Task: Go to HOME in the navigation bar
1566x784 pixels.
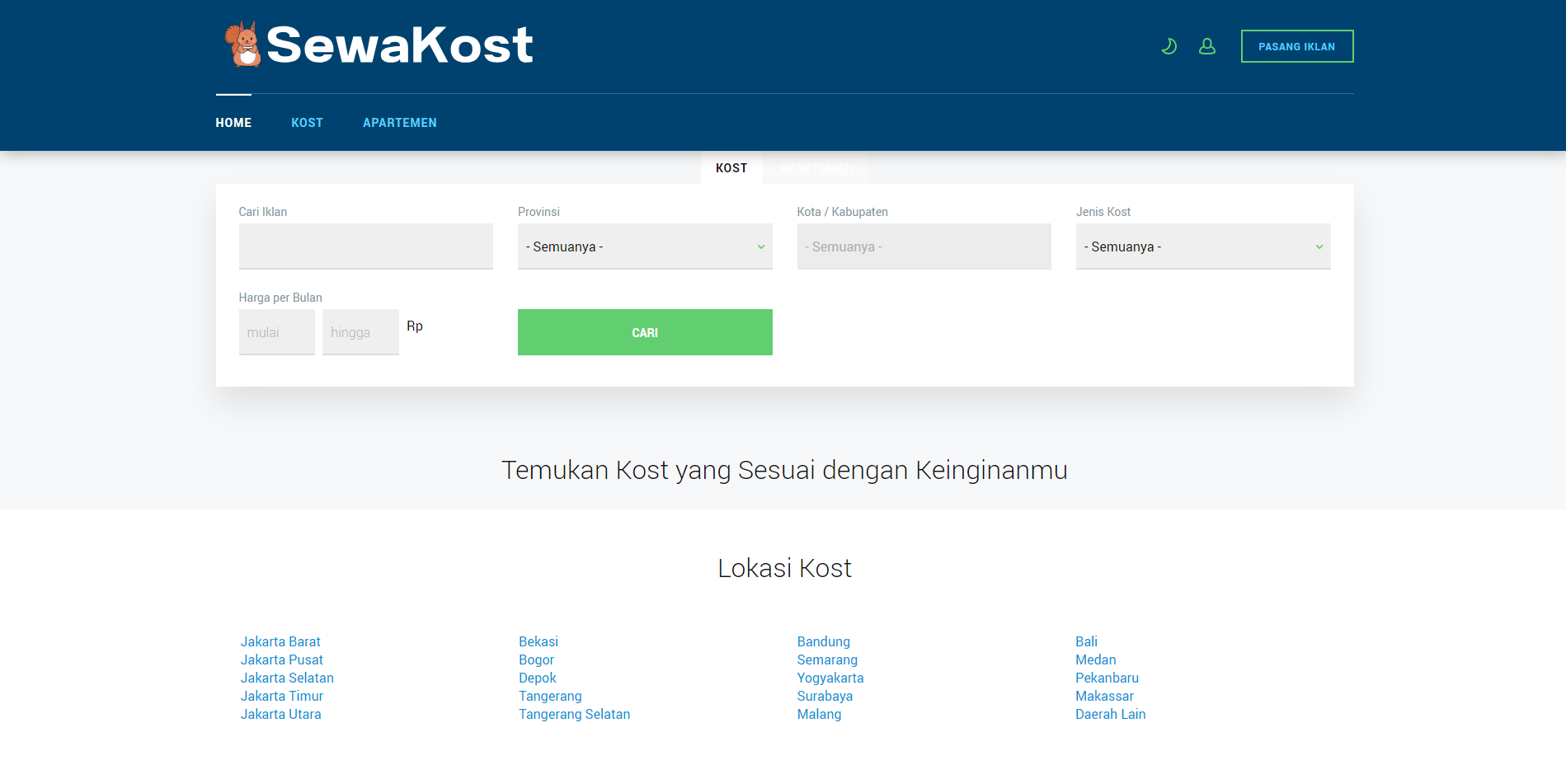Action: point(233,122)
